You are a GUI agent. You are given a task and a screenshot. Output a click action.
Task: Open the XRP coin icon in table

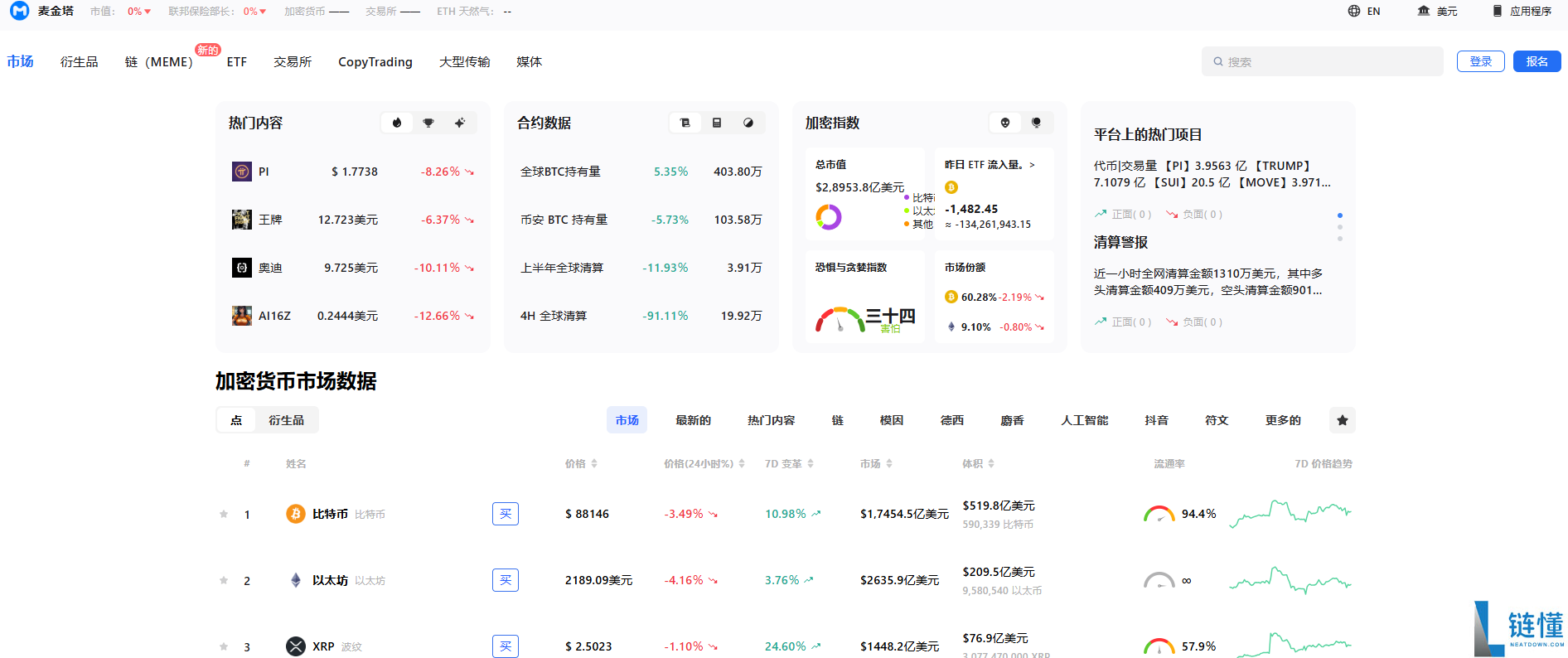[296, 646]
